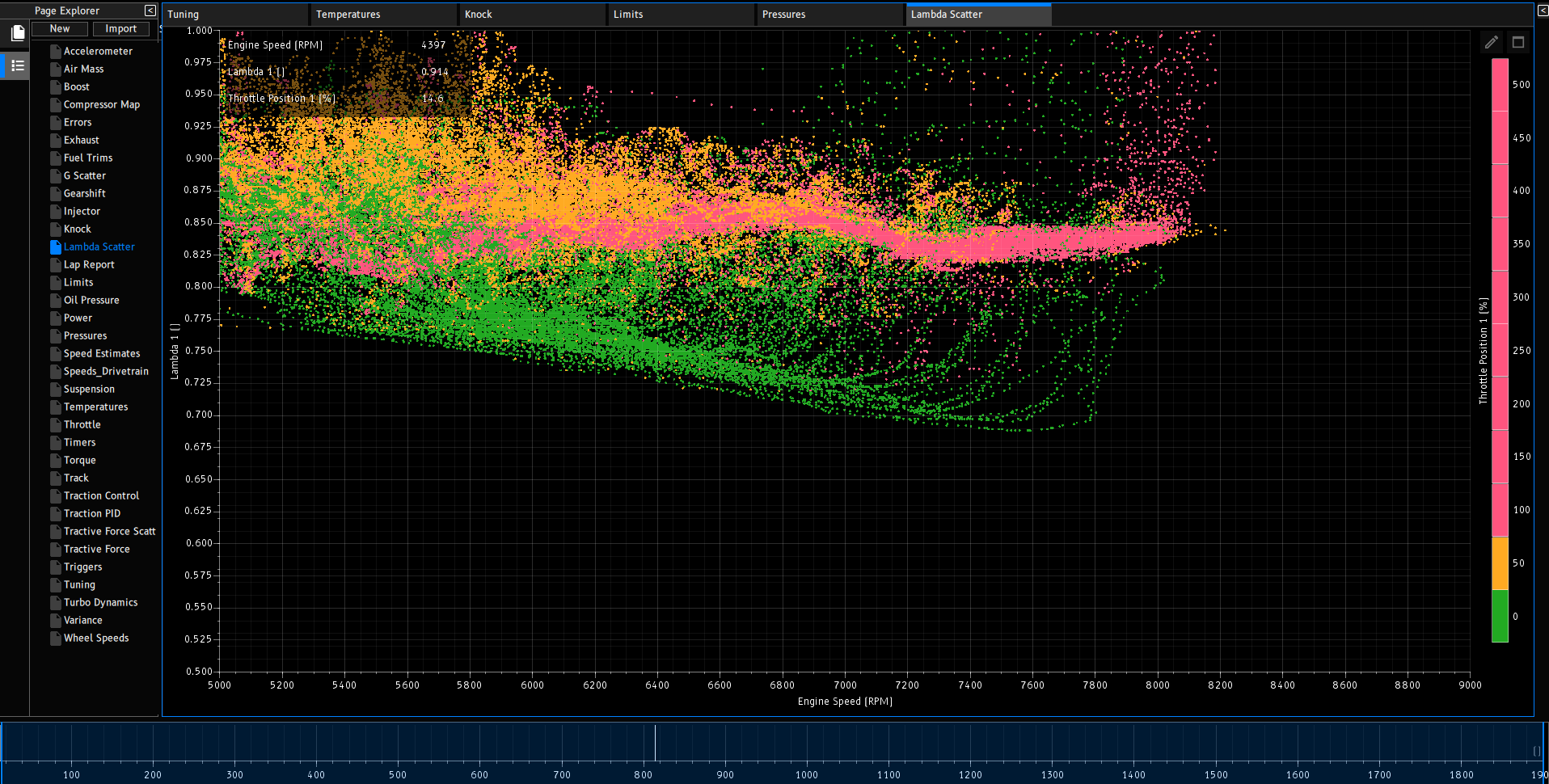This screenshot has height=784, width=1549.
Task: Open the Accelerometer page icon
Action: pos(56,51)
